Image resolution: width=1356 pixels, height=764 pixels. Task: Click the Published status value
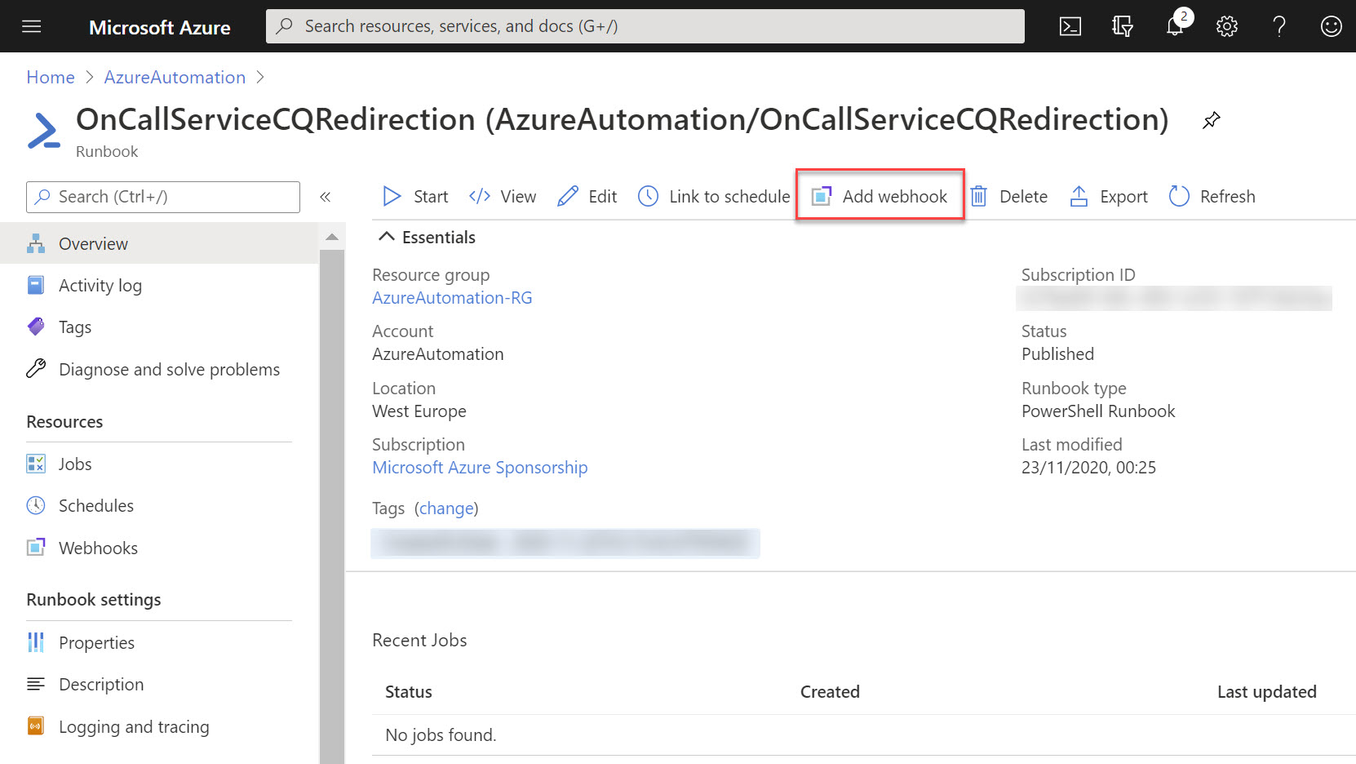(x=1058, y=354)
